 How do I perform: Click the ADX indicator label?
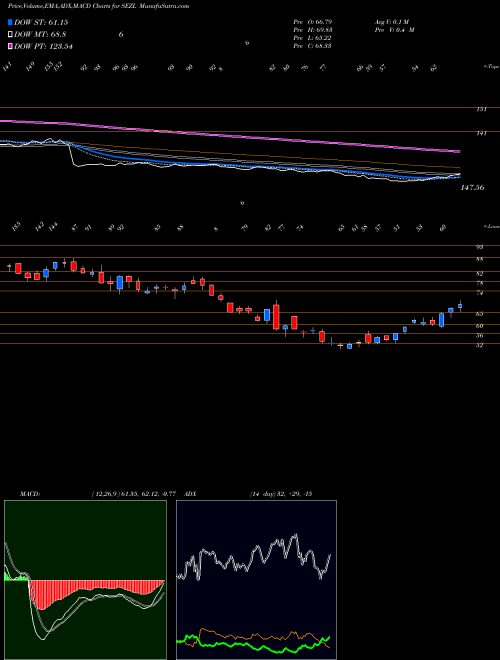click(x=191, y=494)
